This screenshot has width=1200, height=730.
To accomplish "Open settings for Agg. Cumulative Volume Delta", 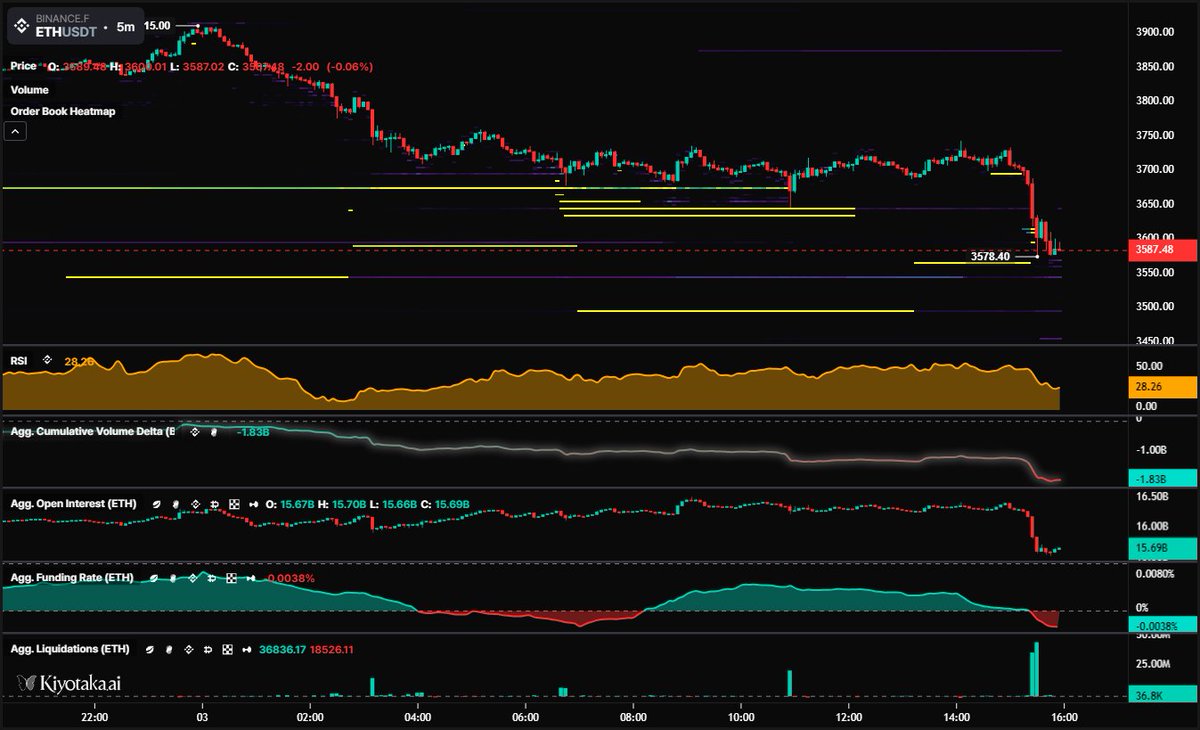I will click(195, 434).
